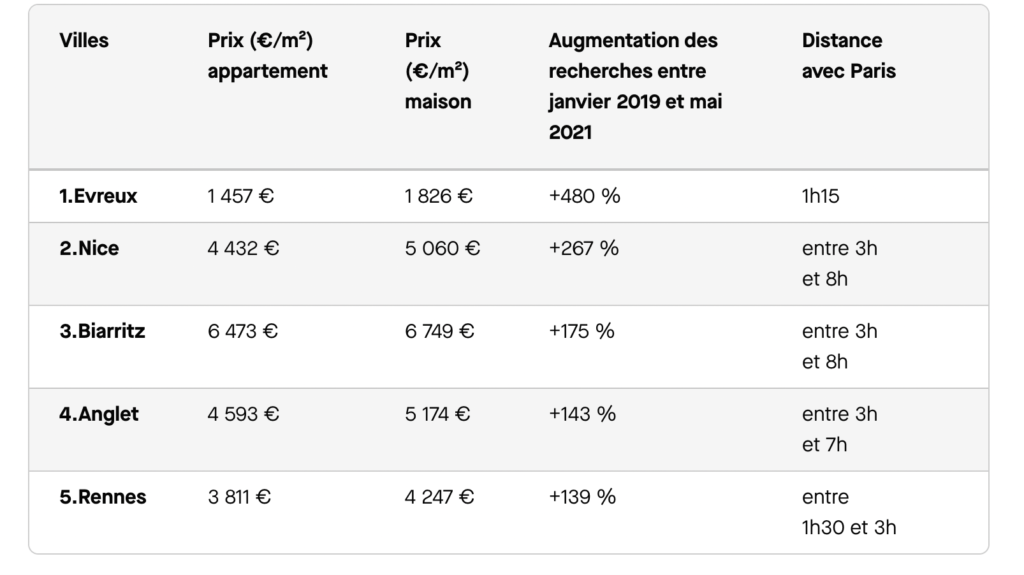Click the Villes column header
This screenshot has width=1024, height=575.
point(84,41)
